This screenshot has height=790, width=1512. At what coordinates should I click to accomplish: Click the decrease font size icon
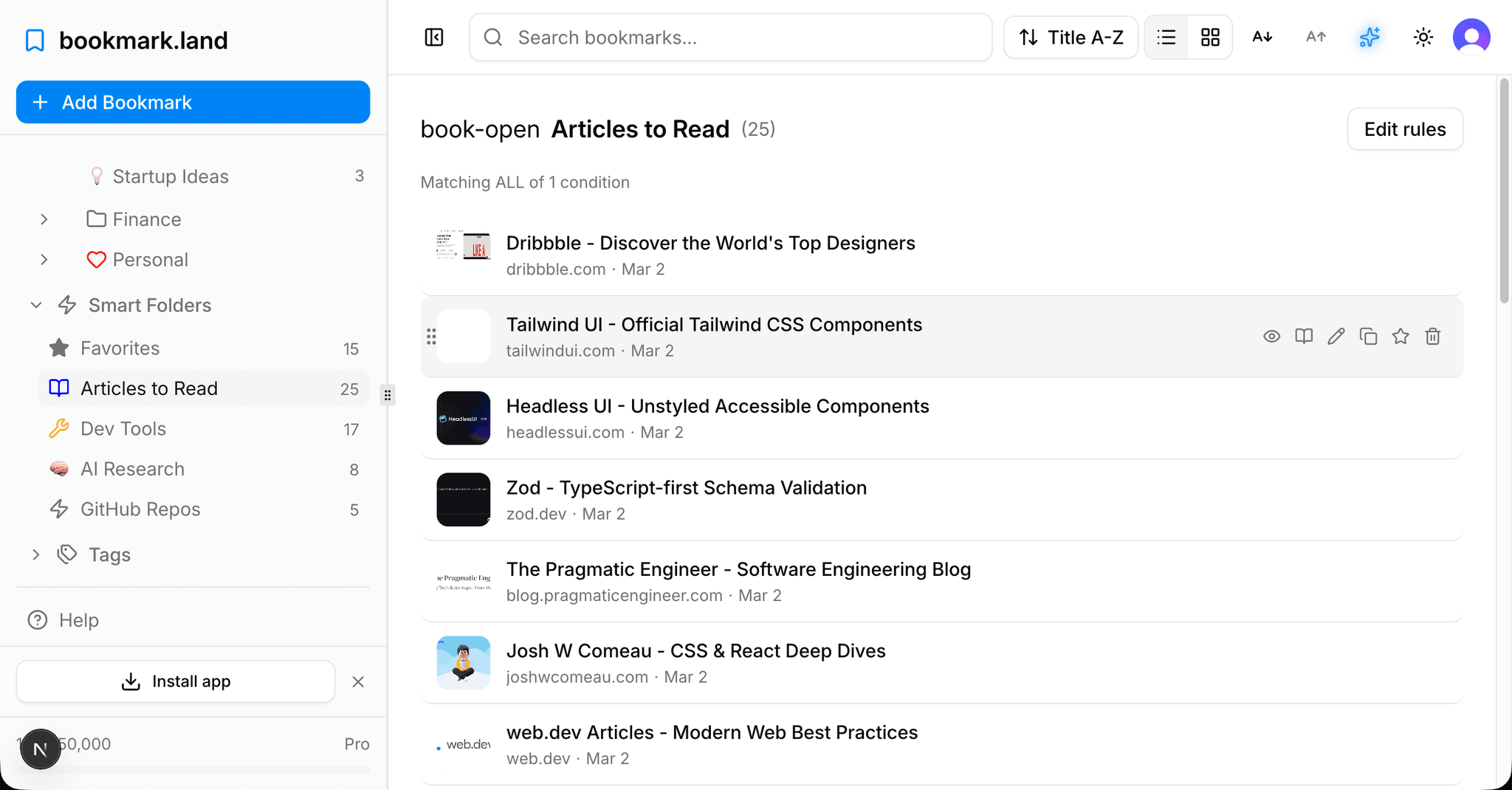coord(1262,37)
